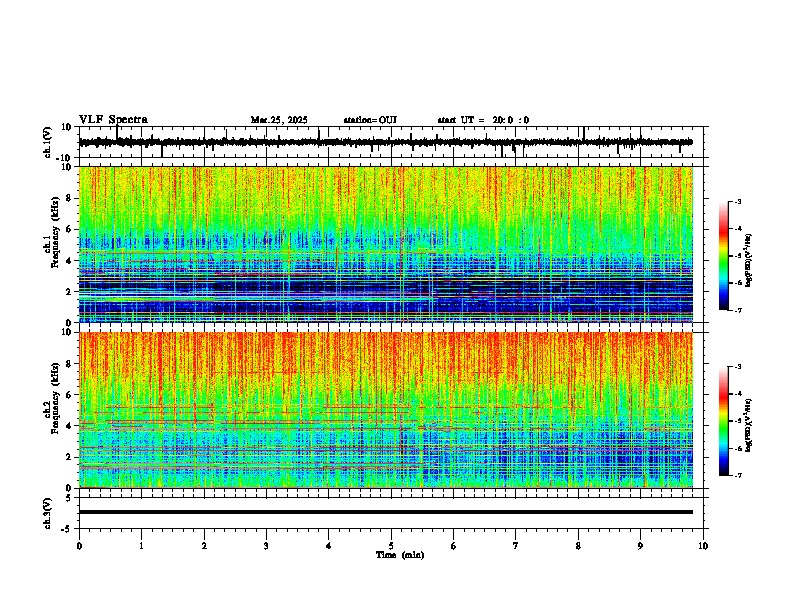Click the "start UT = 20:0 :0" label

[483, 120]
